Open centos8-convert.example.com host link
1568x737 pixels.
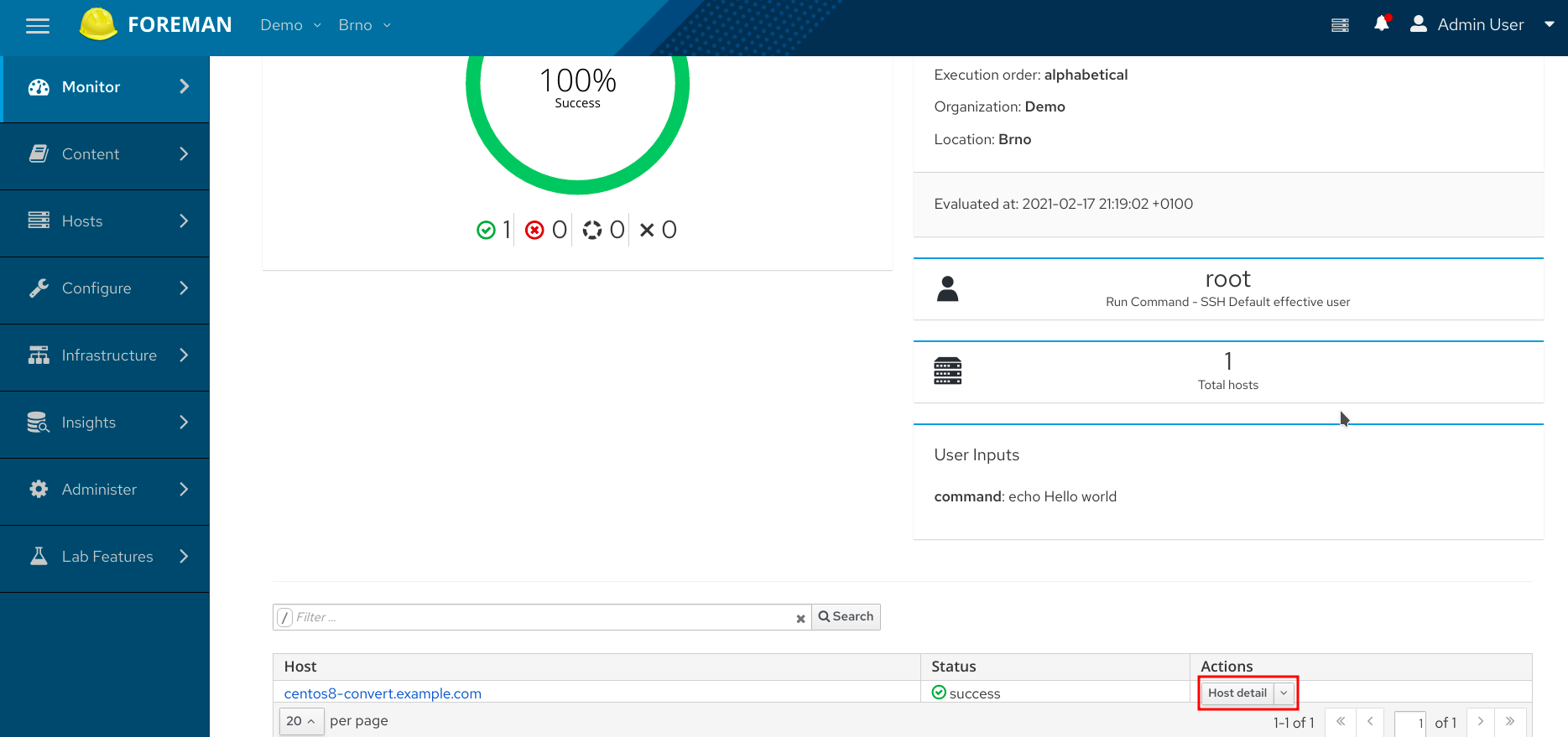tap(383, 693)
